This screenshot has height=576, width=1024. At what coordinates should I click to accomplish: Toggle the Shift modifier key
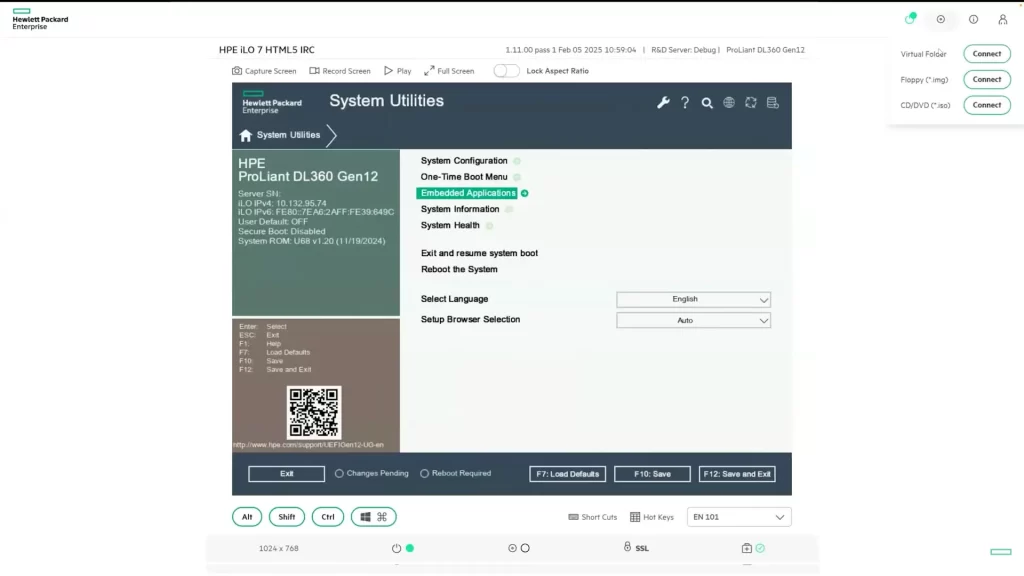[x=287, y=517]
